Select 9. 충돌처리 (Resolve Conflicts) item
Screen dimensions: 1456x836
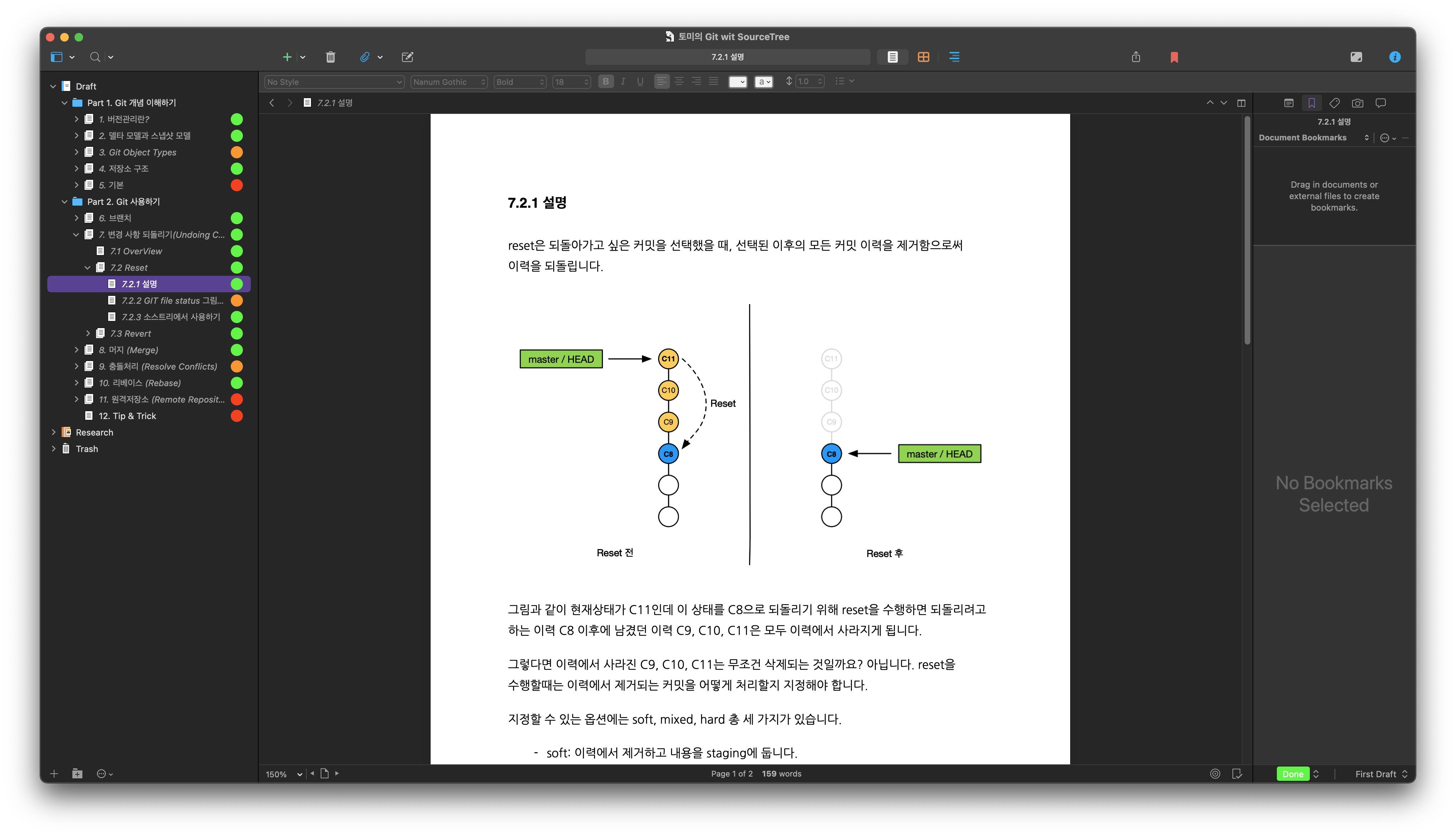pyautogui.click(x=149, y=366)
